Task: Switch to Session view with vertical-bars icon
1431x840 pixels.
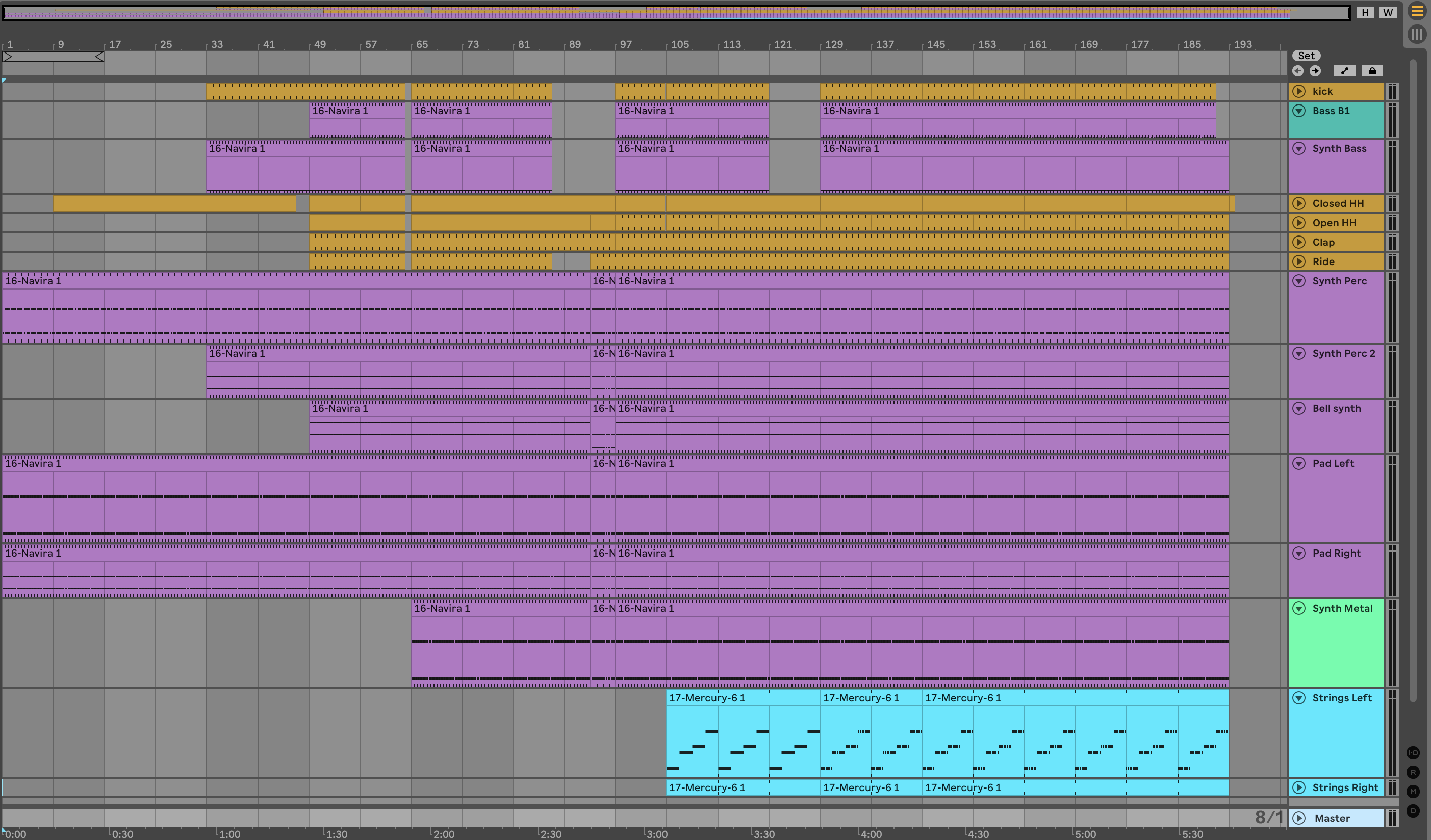Action: click(x=1417, y=35)
